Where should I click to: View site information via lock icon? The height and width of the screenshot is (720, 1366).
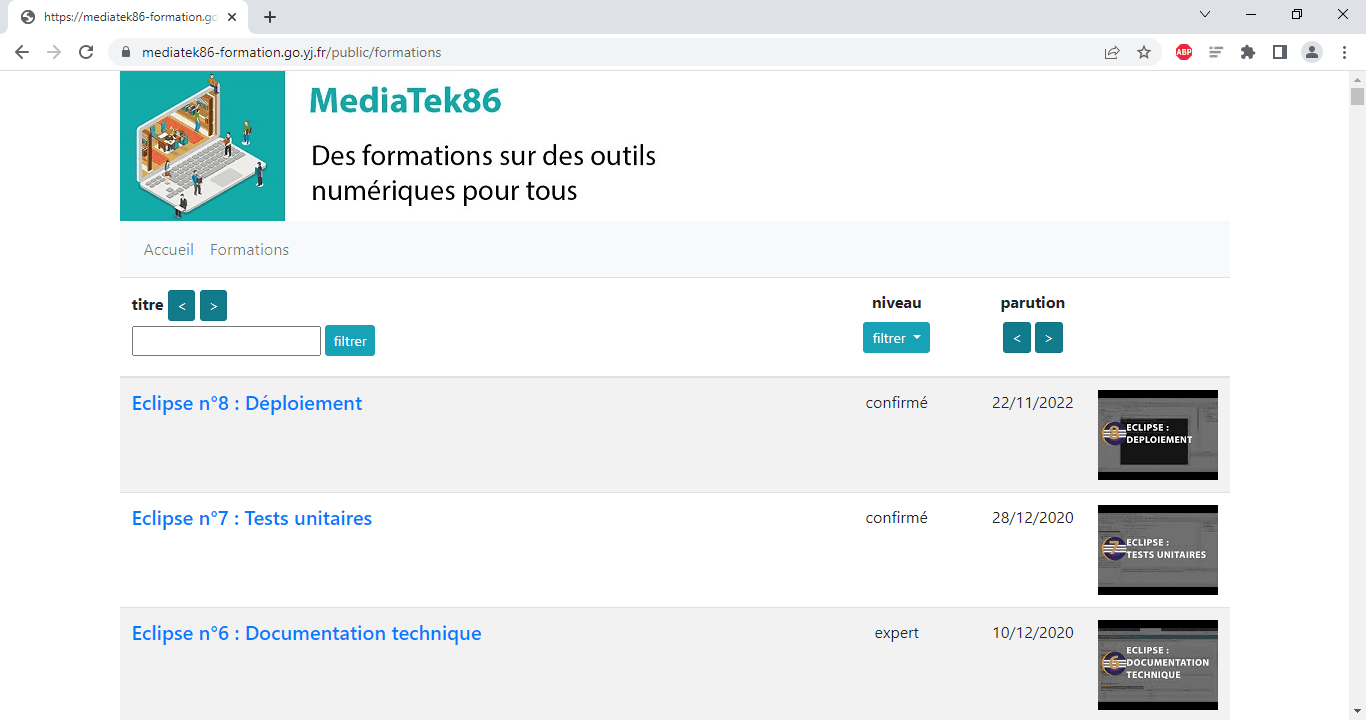click(125, 52)
